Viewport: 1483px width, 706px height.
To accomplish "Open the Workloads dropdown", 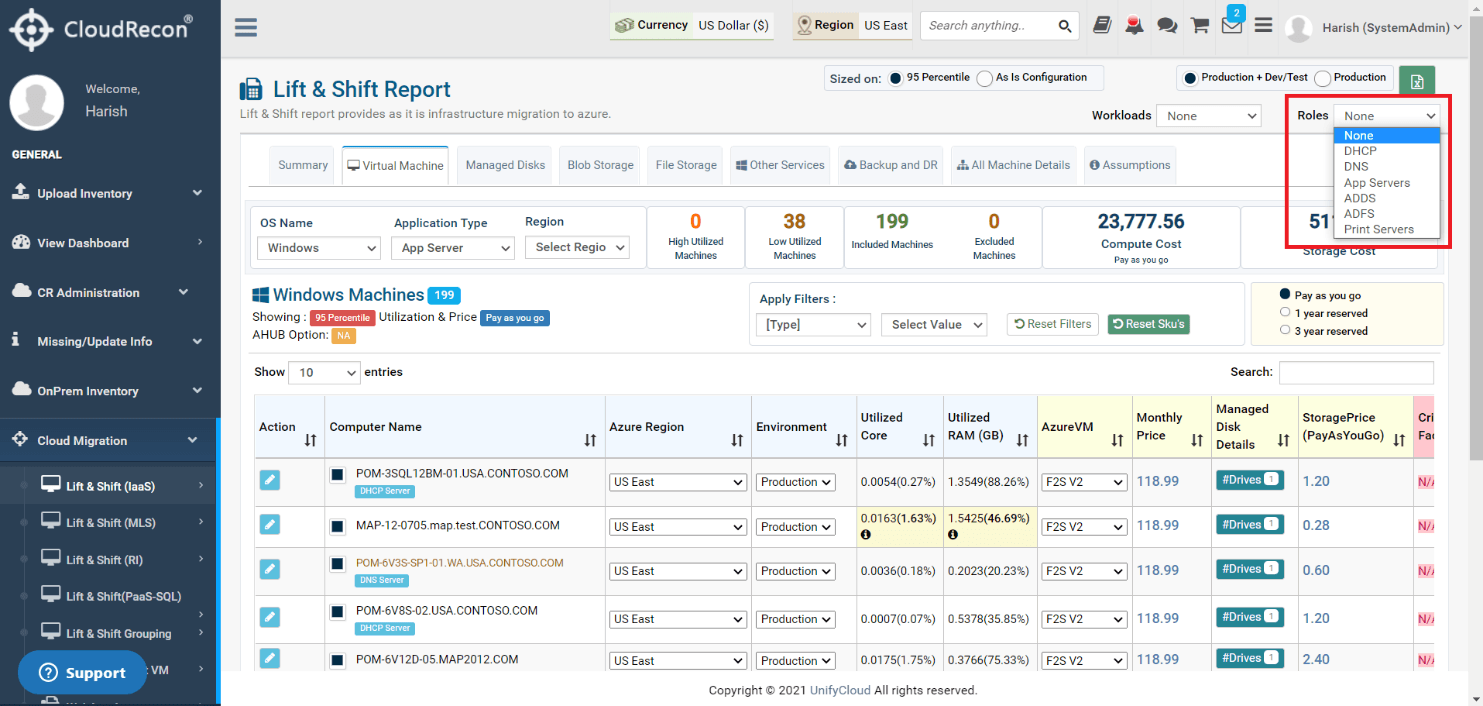I will pos(1208,116).
